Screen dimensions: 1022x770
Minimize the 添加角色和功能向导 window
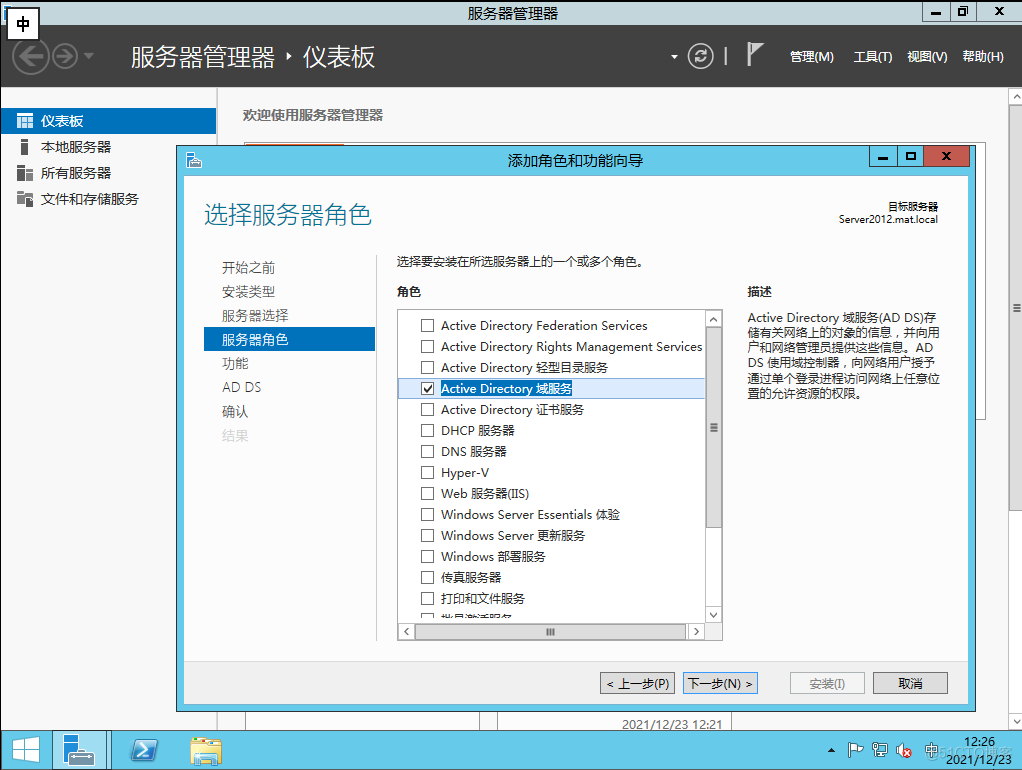(x=883, y=156)
